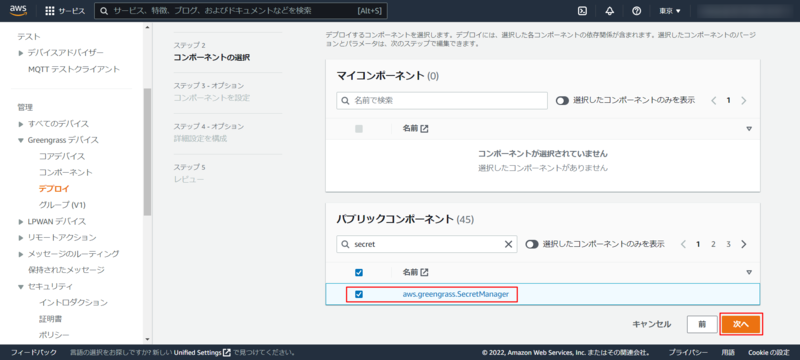Viewport: 800px width, 360px height.
Task: Go to previous page in パブリックコンポーネント pagination
Action: (683, 244)
